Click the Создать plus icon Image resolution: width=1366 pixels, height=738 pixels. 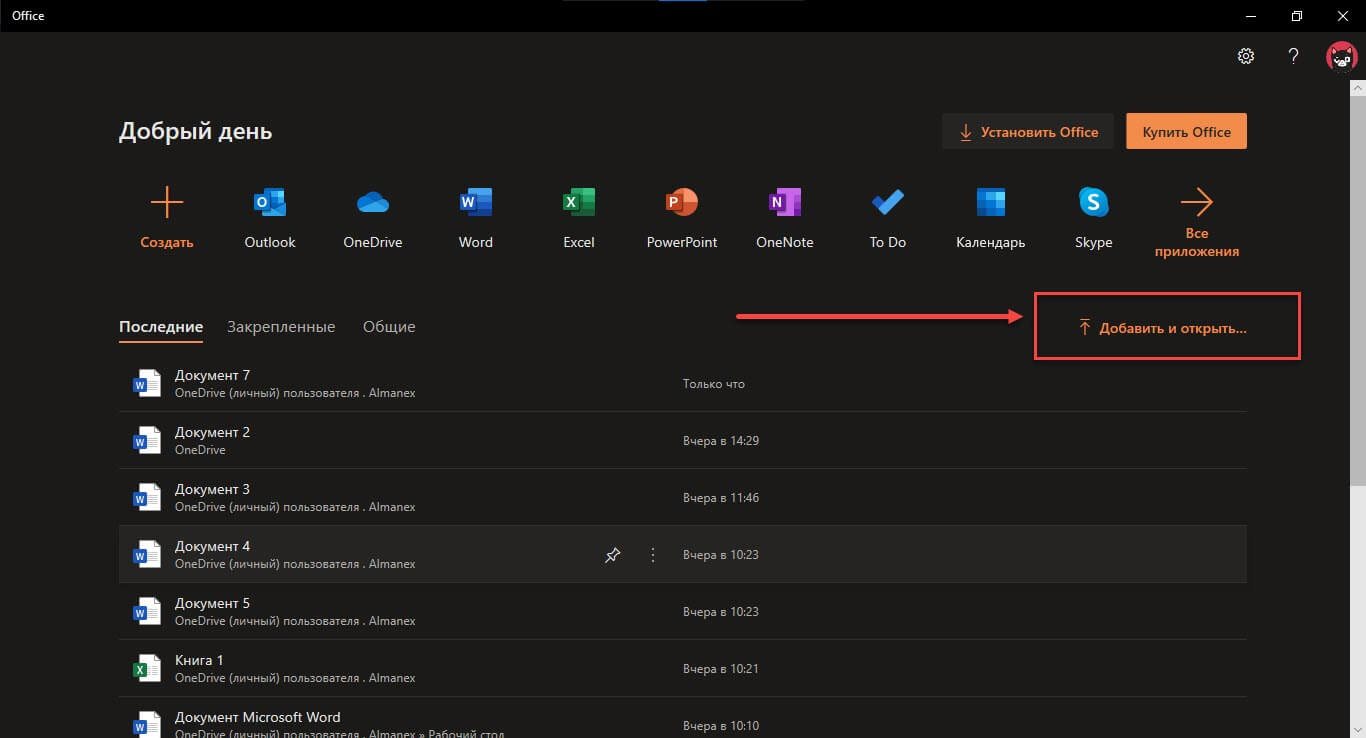coord(166,203)
